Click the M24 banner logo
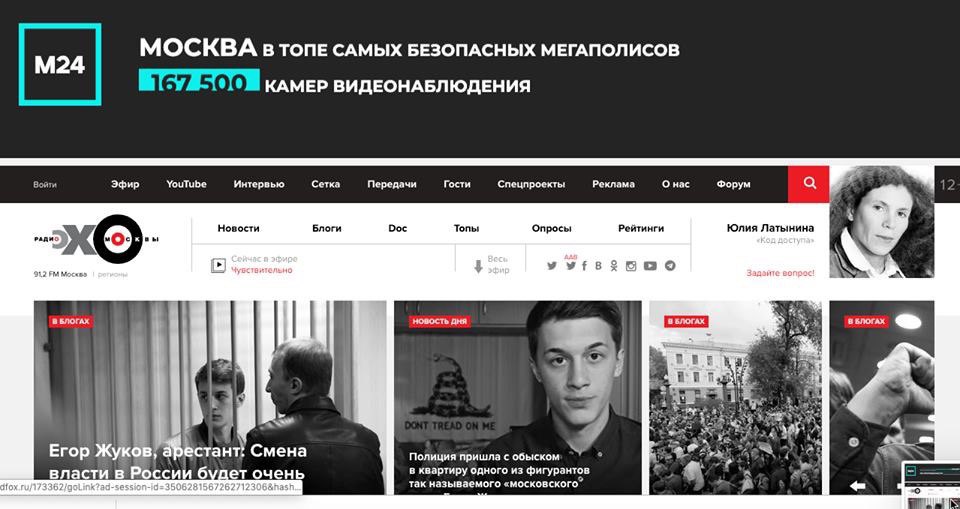This screenshot has height=509, width=960. [60, 64]
